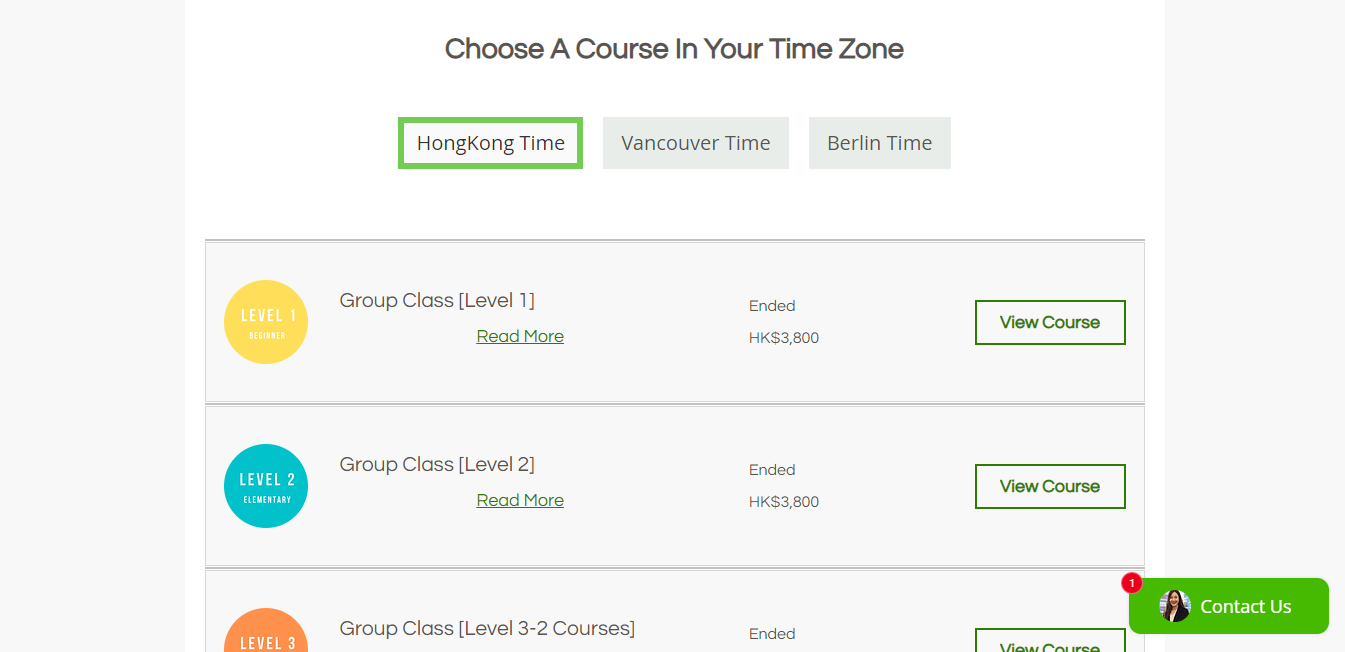Click the Group Class [Level 3-2 Courses] title
1345x652 pixels.
point(487,628)
